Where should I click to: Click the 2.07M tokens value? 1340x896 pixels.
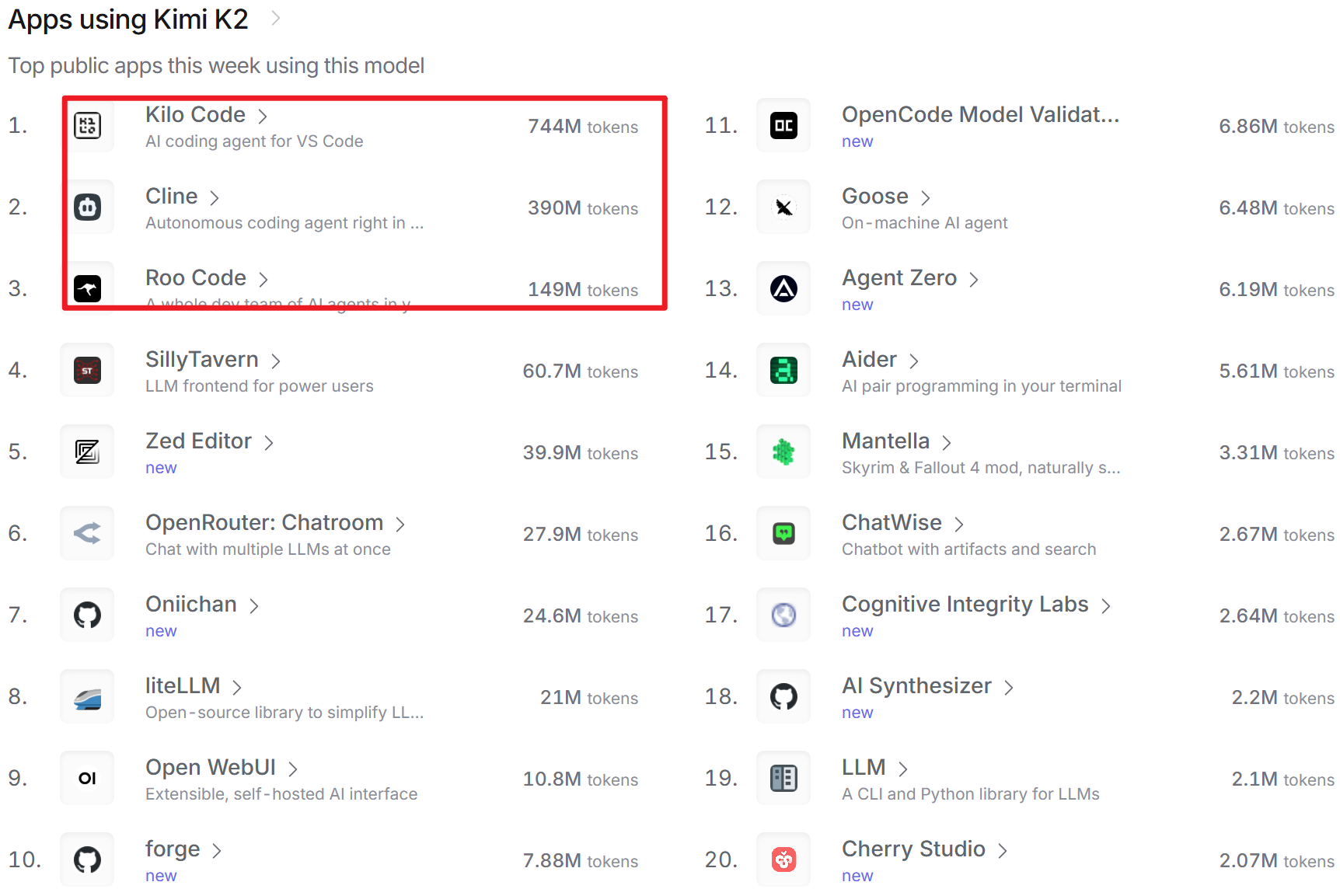1277,860
